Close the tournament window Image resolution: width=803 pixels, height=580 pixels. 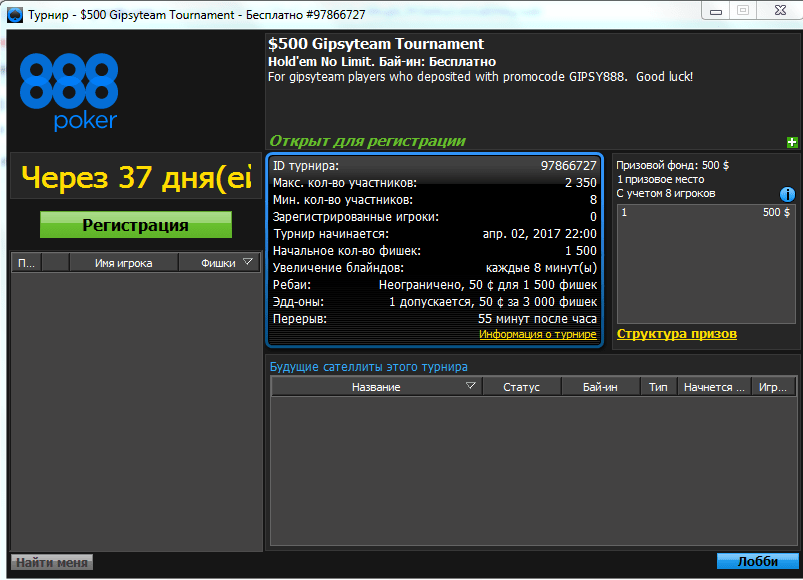click(780, 10)
